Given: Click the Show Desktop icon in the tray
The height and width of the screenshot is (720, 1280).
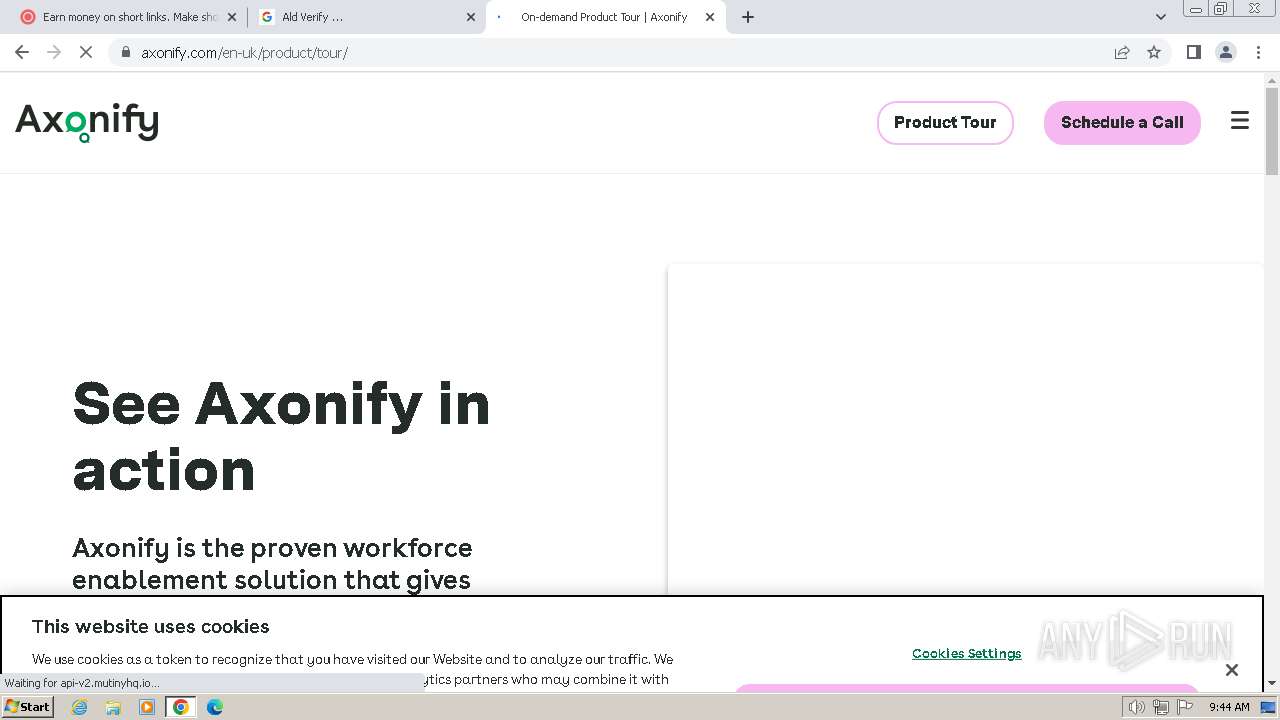Looking at the screenshot, I should 1269,707.
